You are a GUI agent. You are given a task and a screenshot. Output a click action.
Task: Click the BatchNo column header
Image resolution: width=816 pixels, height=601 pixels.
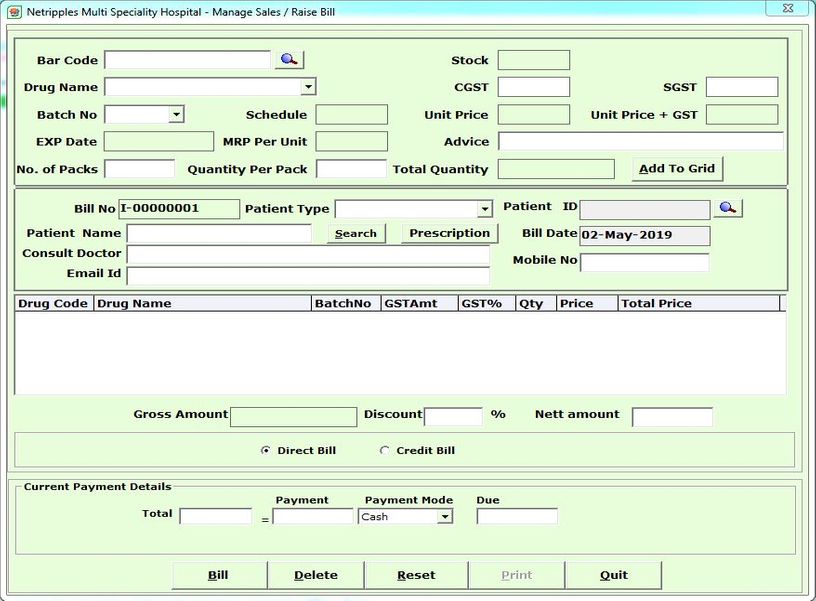pos(346,303)
